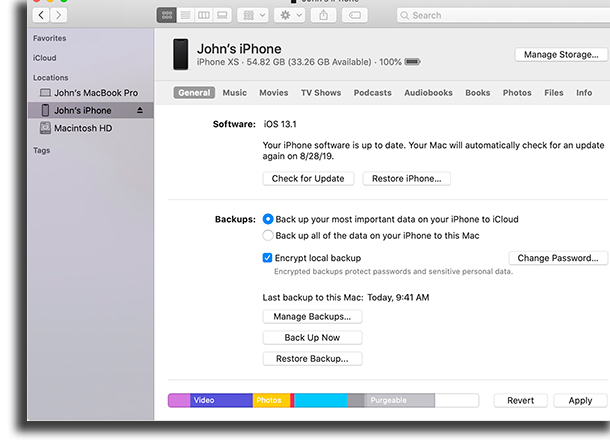The image size is (610, 445).
Task: Click the battery level icon
Action: [x=412, y=61]
